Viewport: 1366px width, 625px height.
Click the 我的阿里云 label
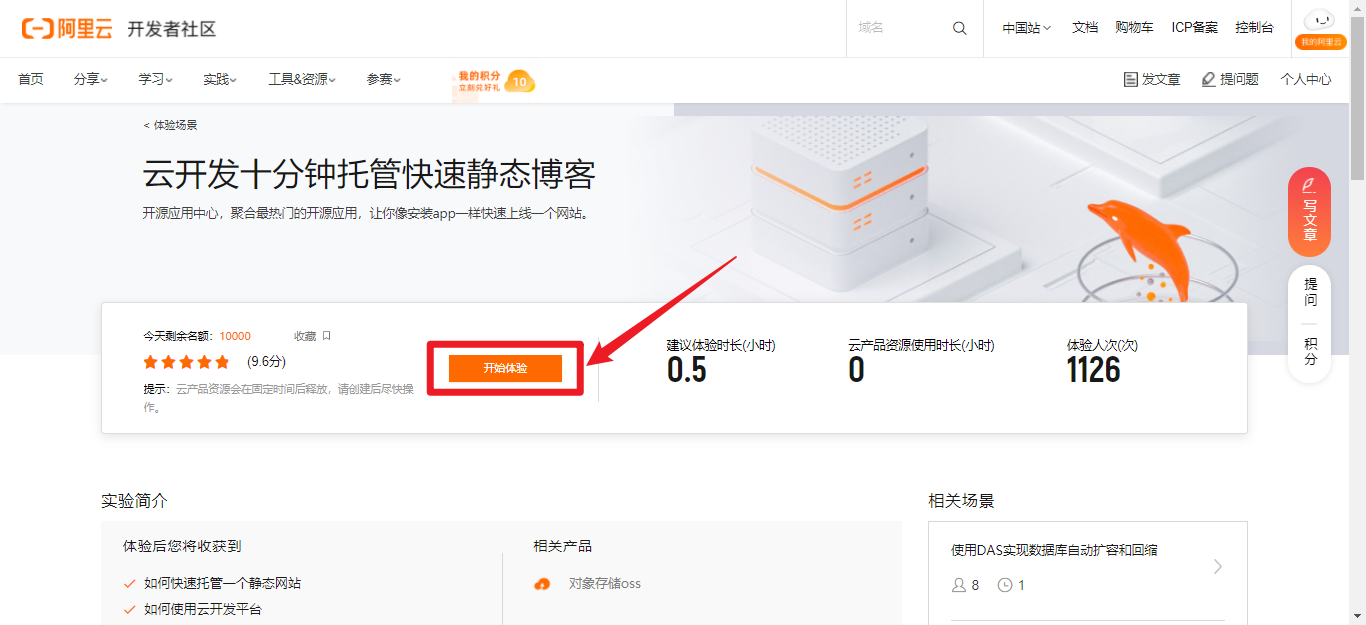1320,42
